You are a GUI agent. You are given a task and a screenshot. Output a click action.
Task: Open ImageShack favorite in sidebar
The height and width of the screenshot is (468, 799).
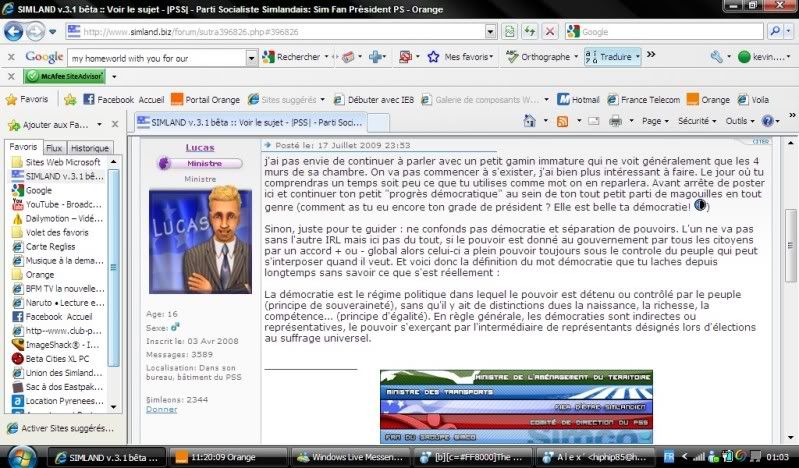(57, 345)
